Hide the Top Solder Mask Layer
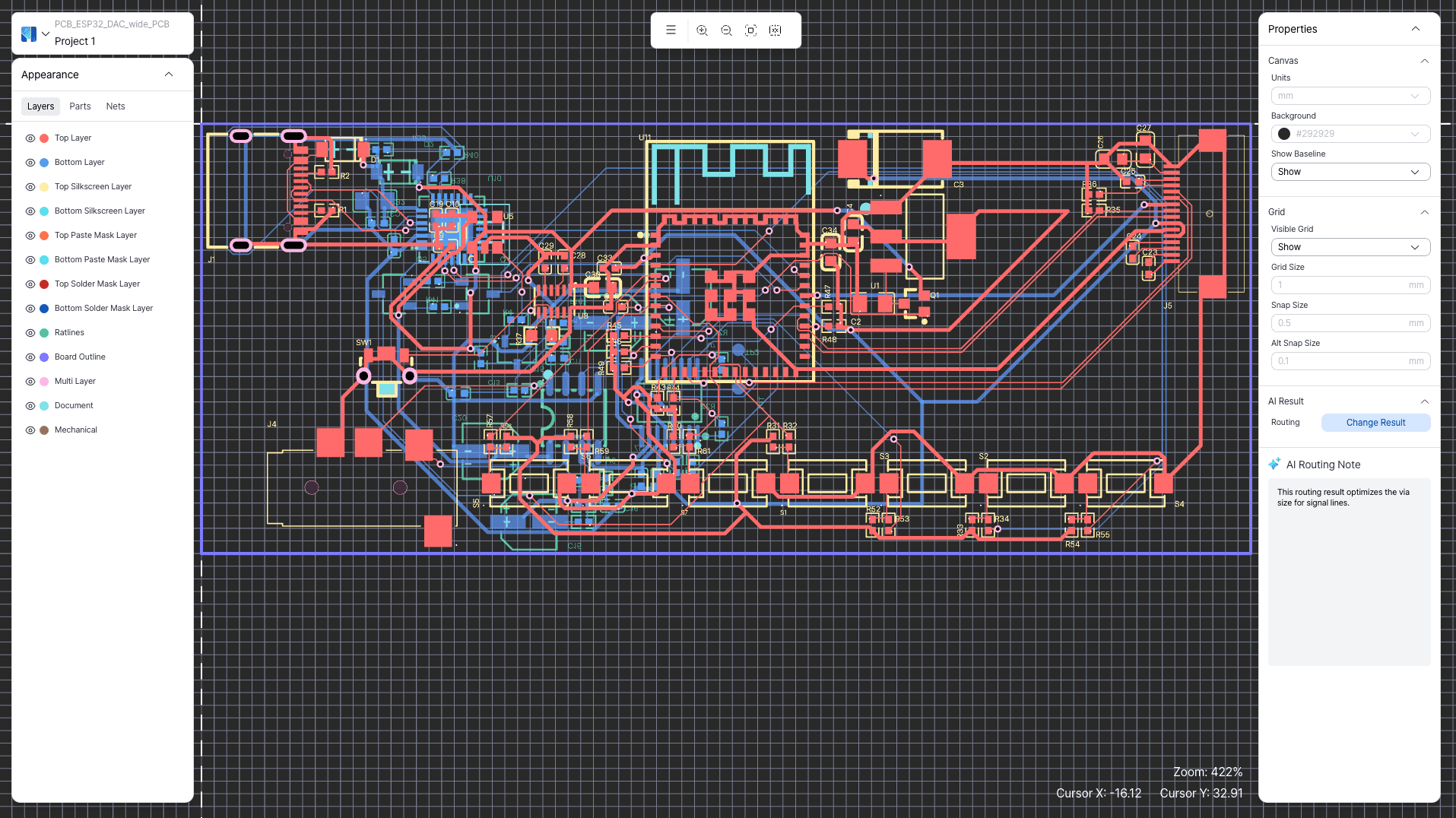This screenshot has height=818, width=1456. point(30,284)
